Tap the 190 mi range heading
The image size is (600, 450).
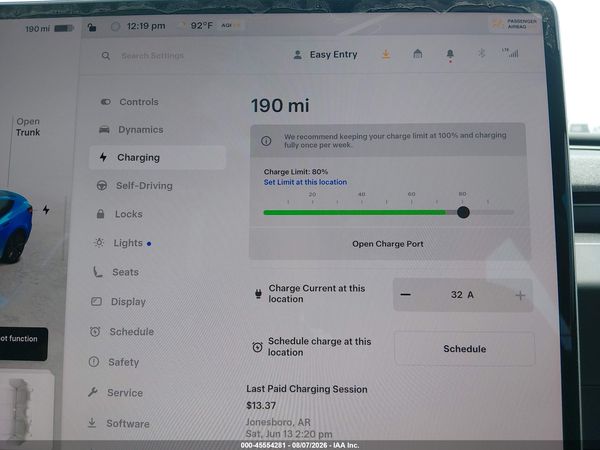tap(280, 105)
